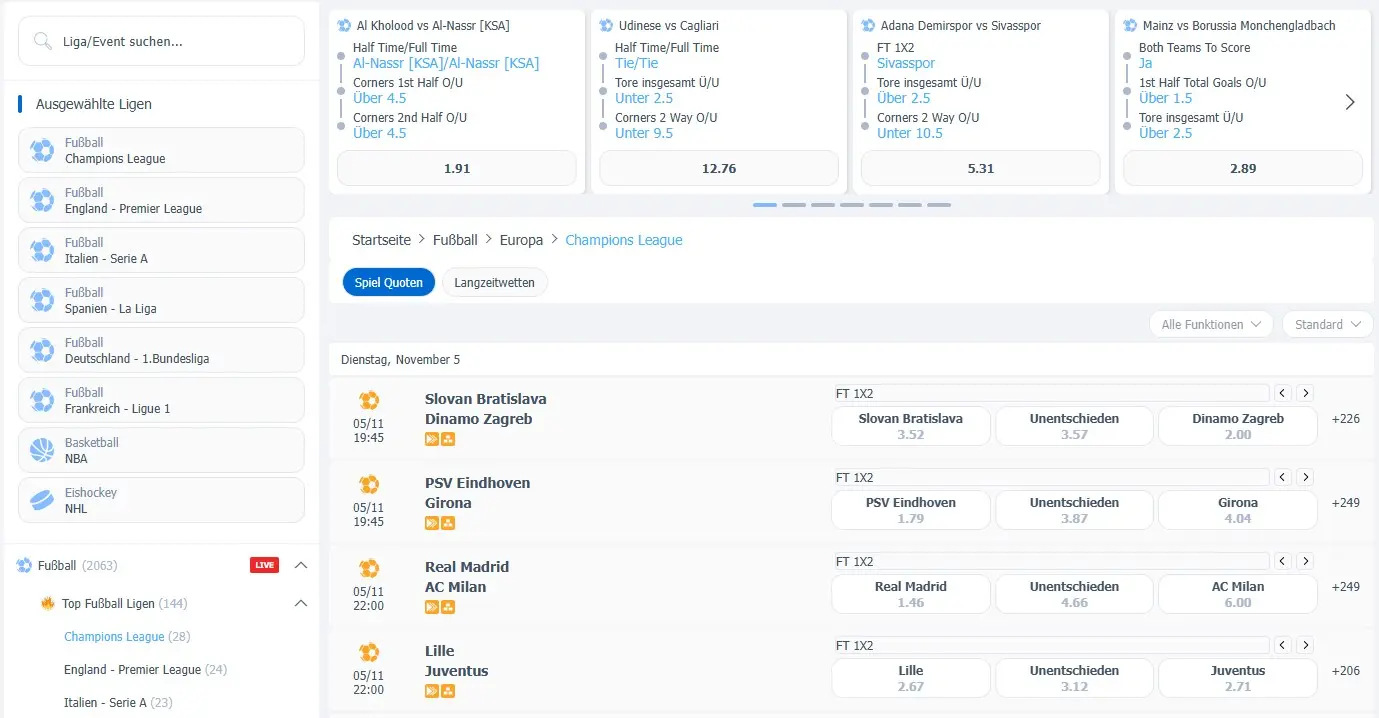Bet on Slovan Bratislava win at 3.52

tap(911, 426)
